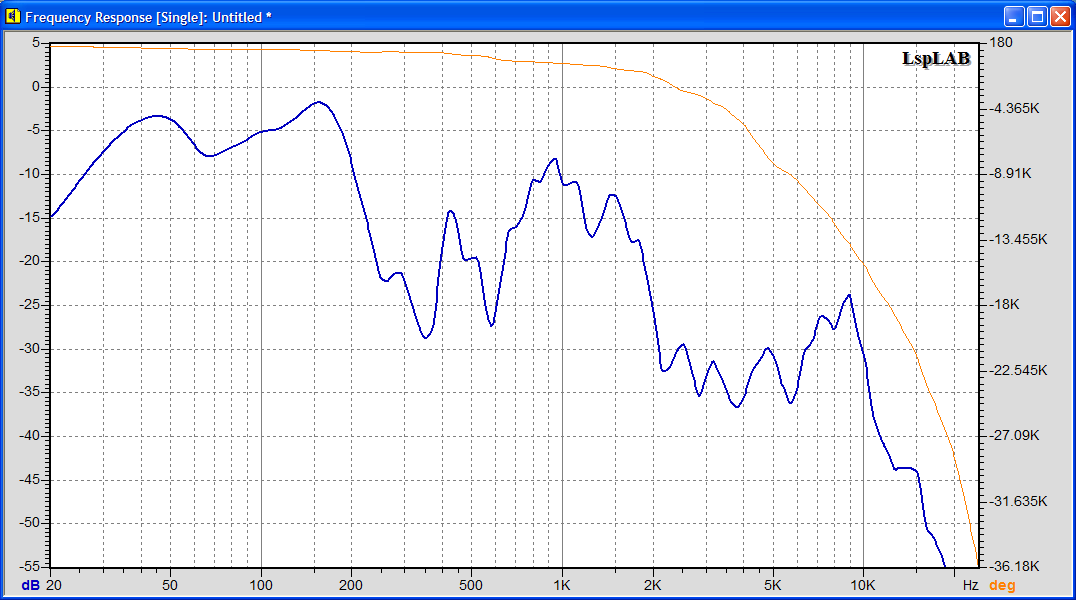Click the '-22.545K' phase value on the right axis
The width and height of the screenshot is (1077, 600).
(1018, 371)
